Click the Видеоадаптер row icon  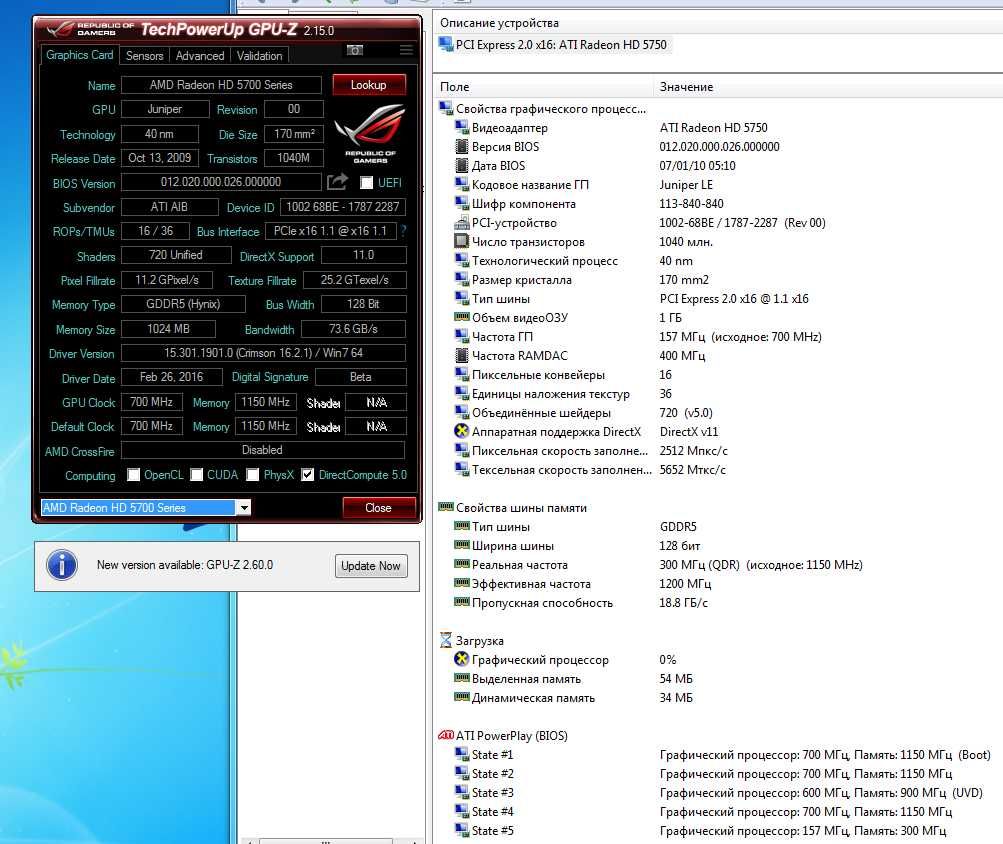[x=461, y=127]
